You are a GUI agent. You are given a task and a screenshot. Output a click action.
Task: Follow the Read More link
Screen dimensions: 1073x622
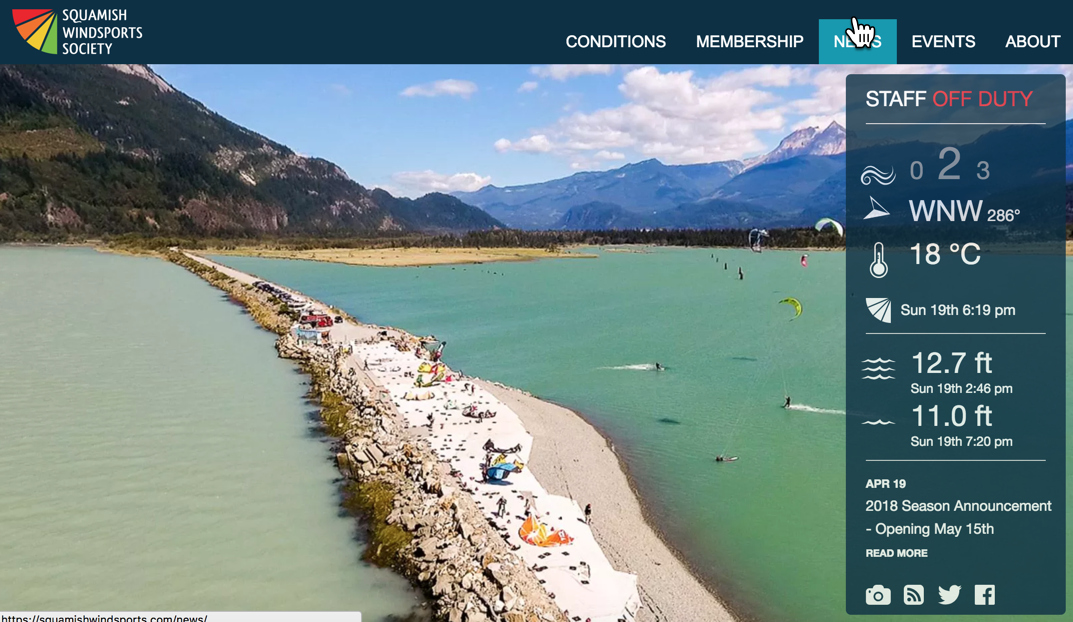click(x=896, y=553)
